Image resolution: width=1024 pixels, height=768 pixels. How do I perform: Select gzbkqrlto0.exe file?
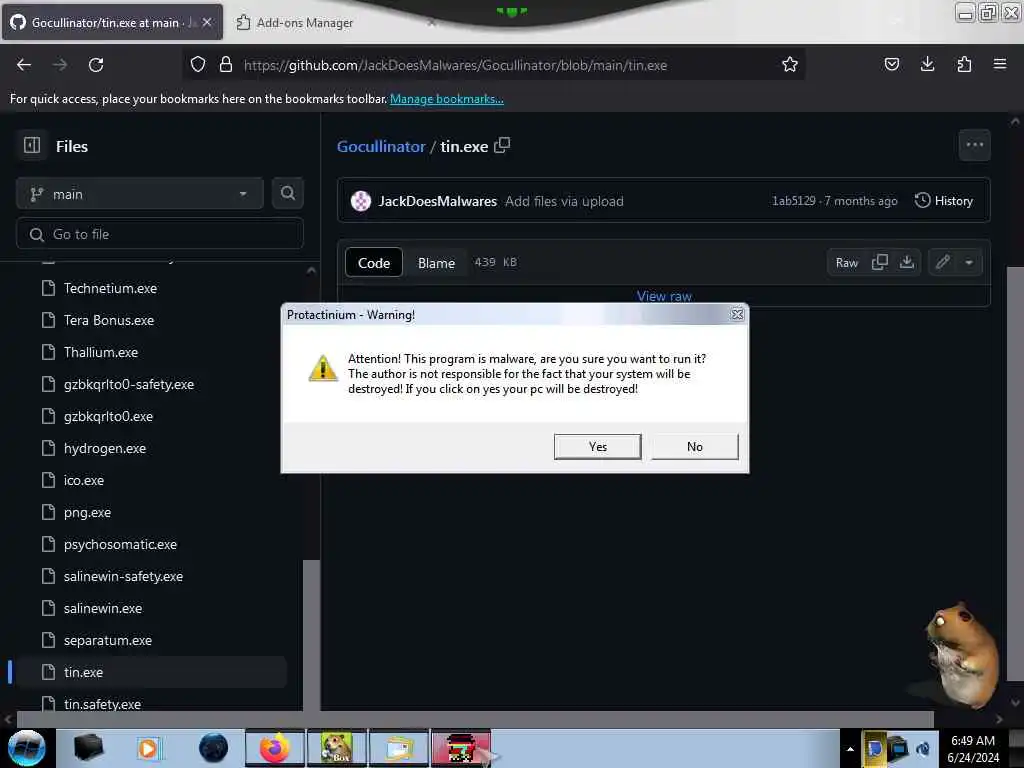(x=108, y=416)
